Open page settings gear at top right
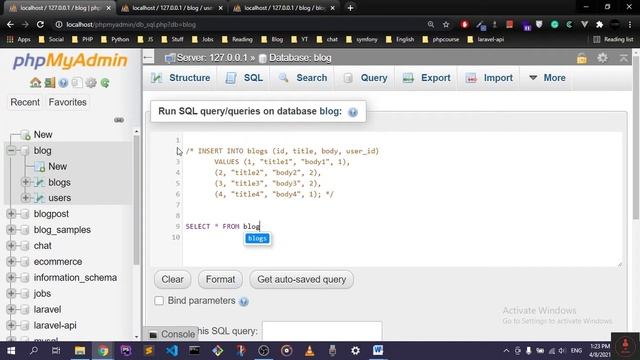The image size is (640, 360). point(602,58)
